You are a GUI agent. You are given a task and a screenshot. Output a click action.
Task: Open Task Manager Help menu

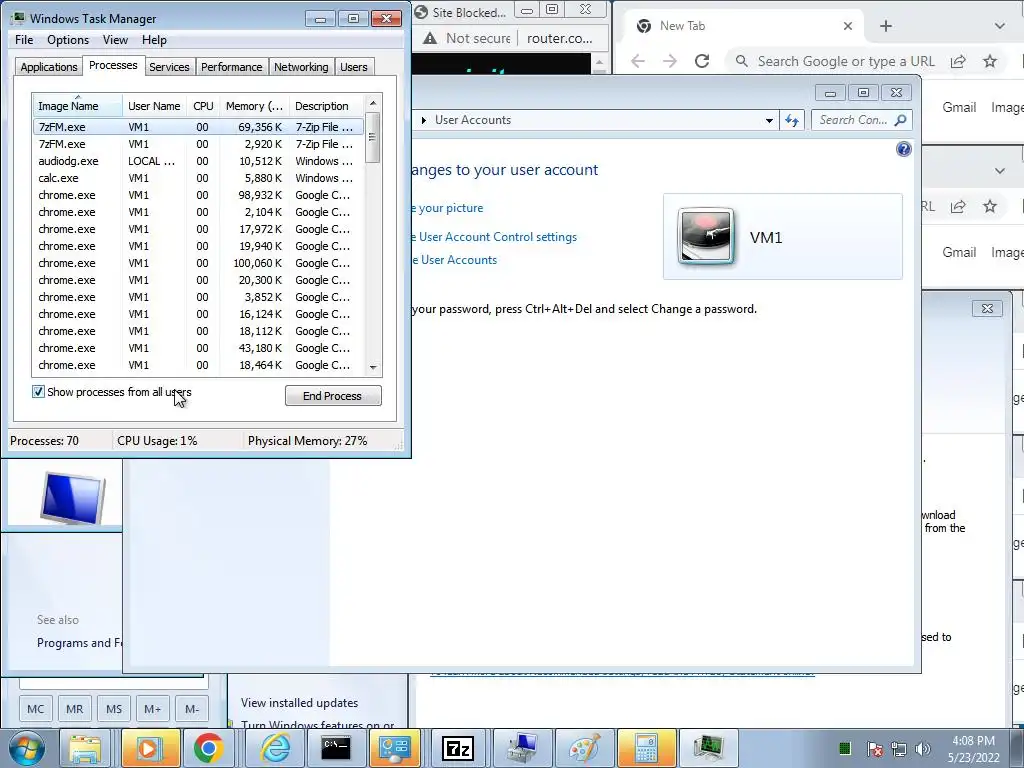point(154,40)
